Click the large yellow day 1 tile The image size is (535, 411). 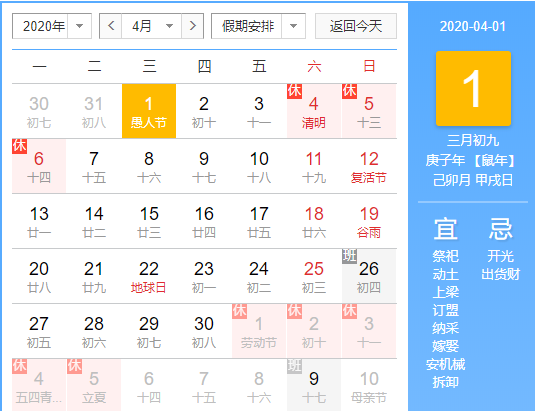tap(473, 89)
